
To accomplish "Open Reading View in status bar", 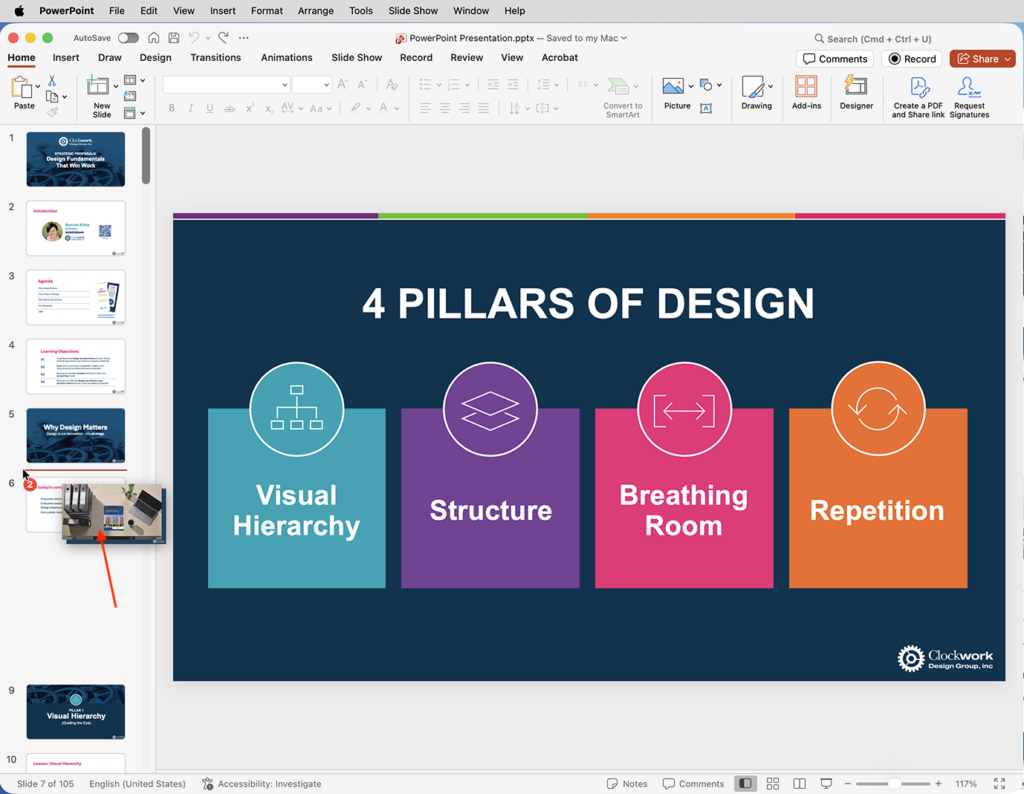I will 799,784.
